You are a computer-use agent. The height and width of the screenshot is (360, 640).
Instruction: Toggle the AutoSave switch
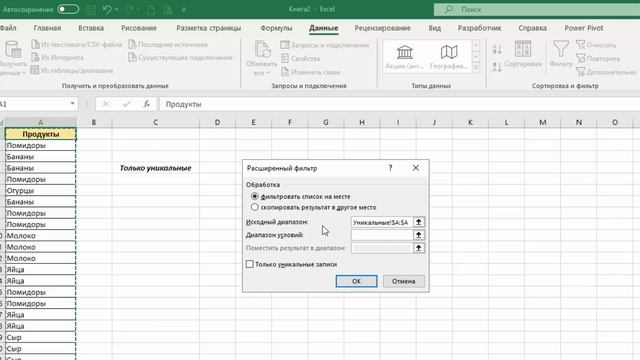[x=68, y=9]
